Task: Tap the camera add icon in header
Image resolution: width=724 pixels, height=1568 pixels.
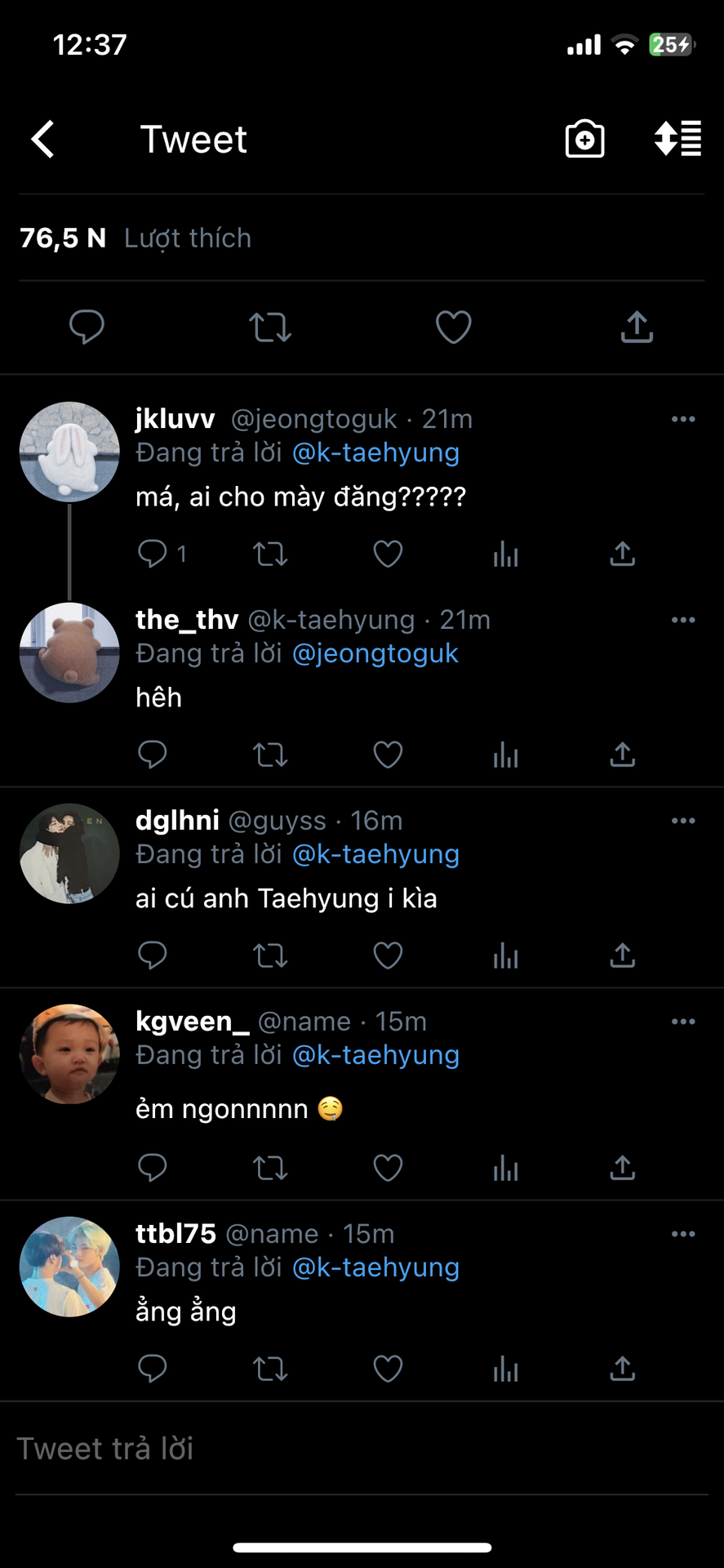Action: (x=584, y=139)
